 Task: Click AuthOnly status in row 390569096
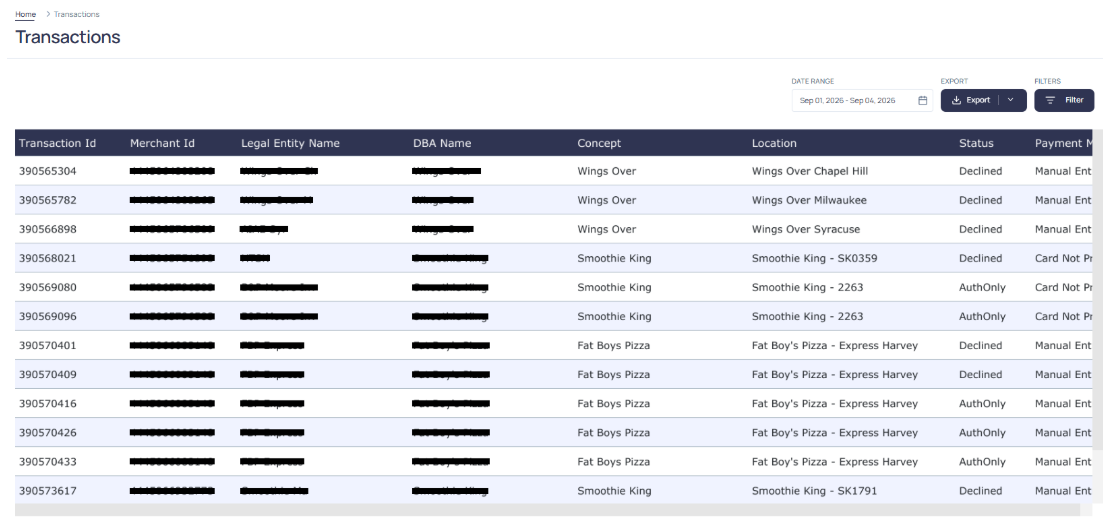coord(982,317)
